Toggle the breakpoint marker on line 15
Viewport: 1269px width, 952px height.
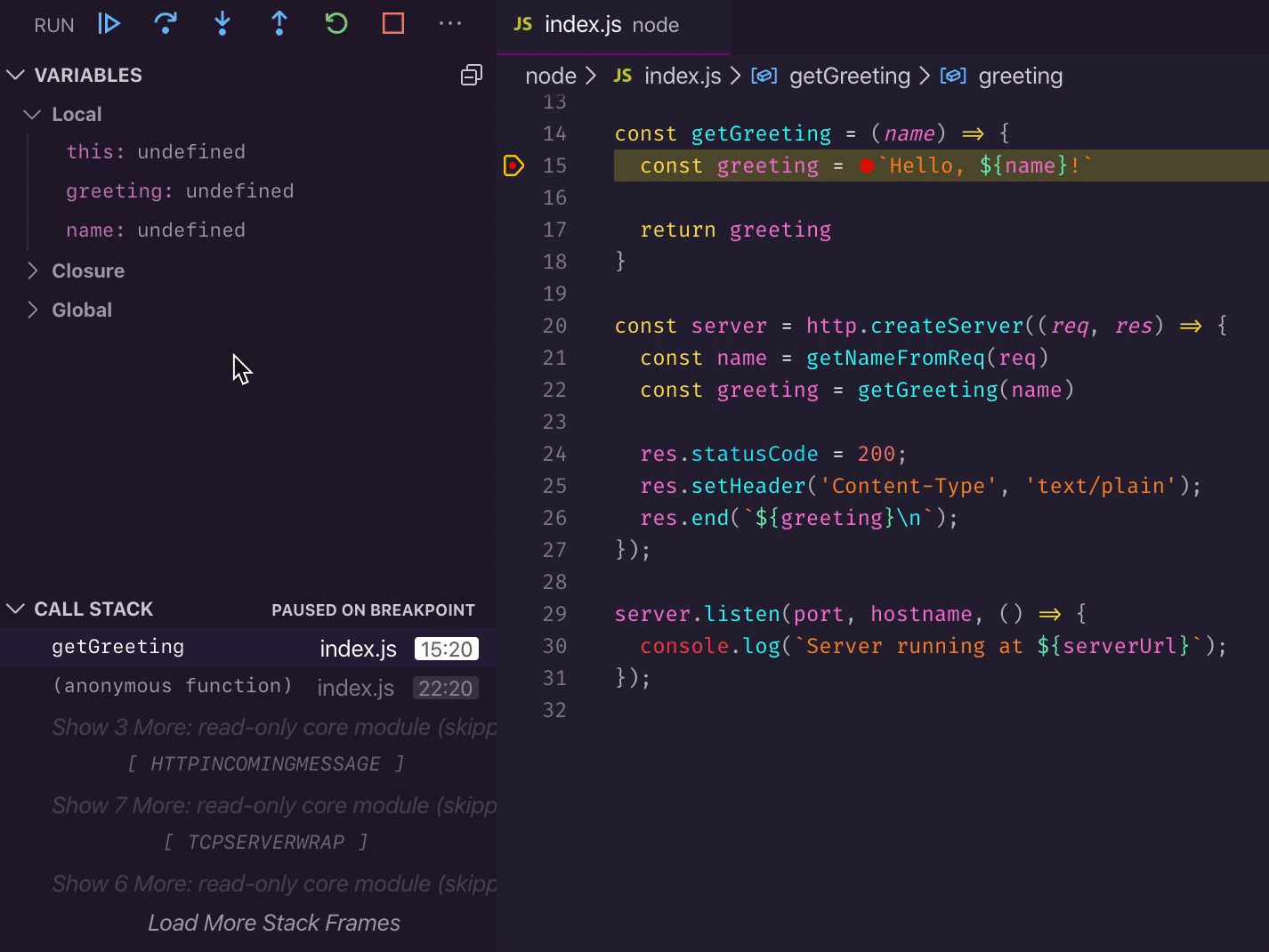pyautogui.click(x=513, y=165)
